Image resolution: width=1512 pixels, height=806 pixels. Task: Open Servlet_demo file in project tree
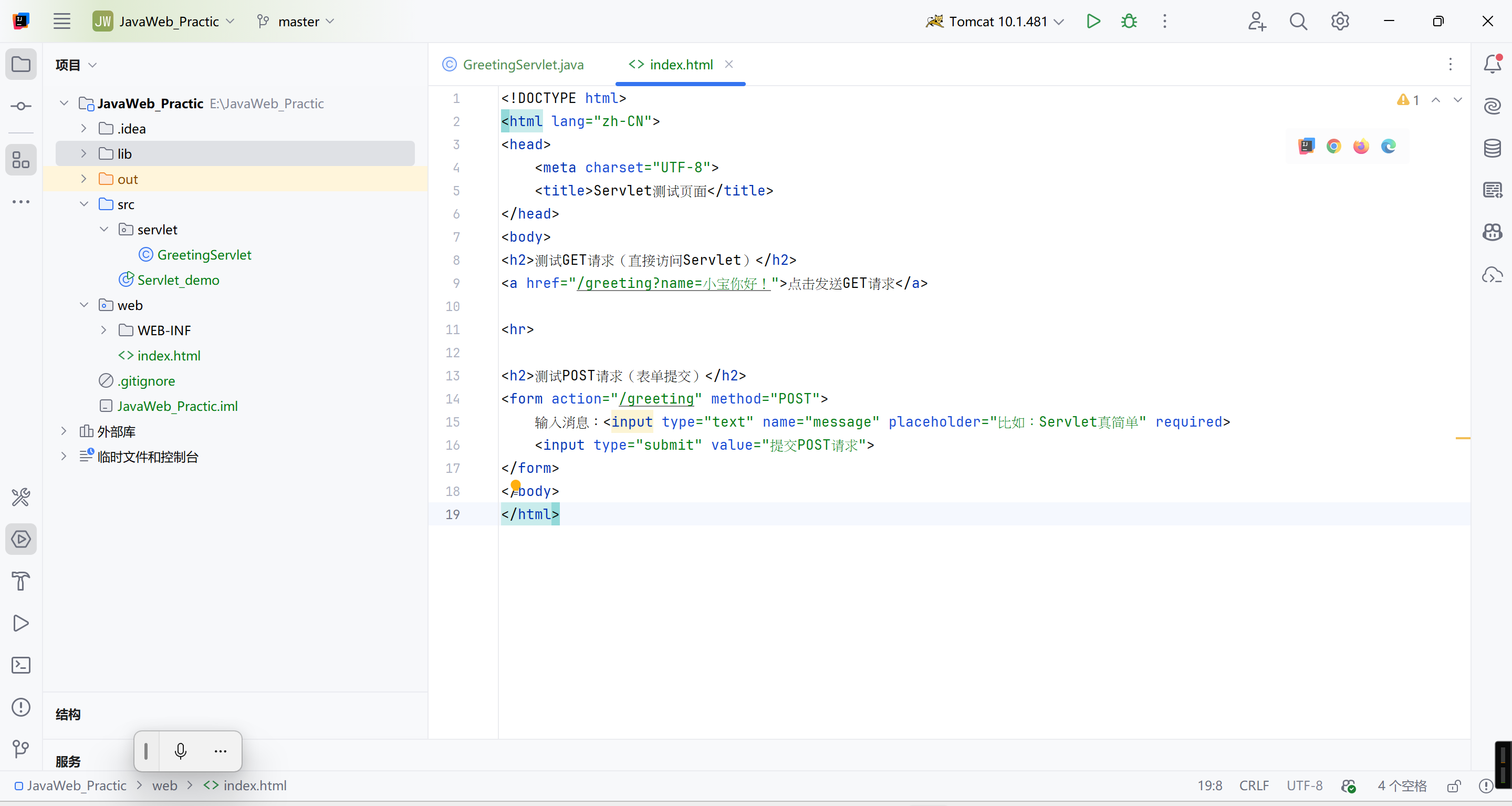click(178, 280)
